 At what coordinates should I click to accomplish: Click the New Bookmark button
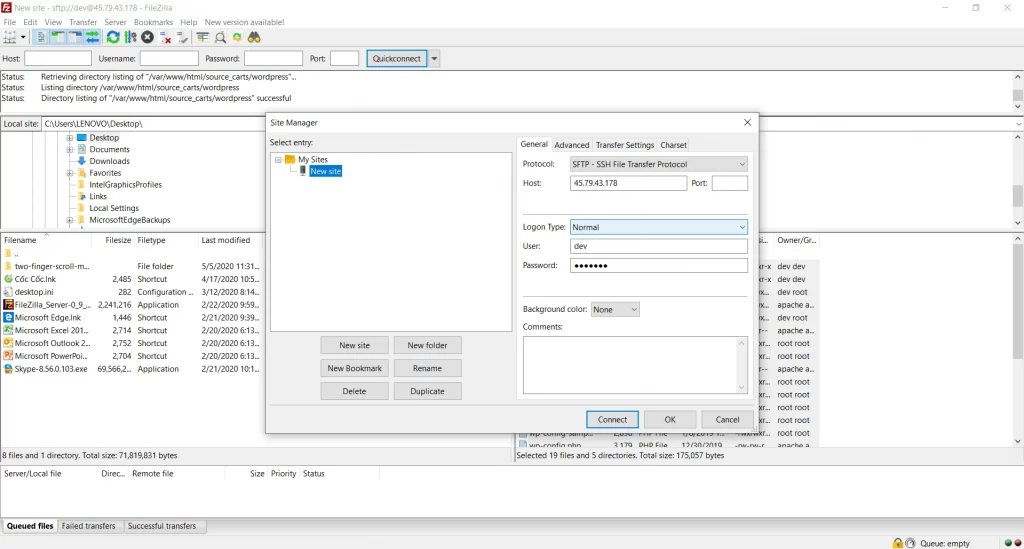pos(355,368)
